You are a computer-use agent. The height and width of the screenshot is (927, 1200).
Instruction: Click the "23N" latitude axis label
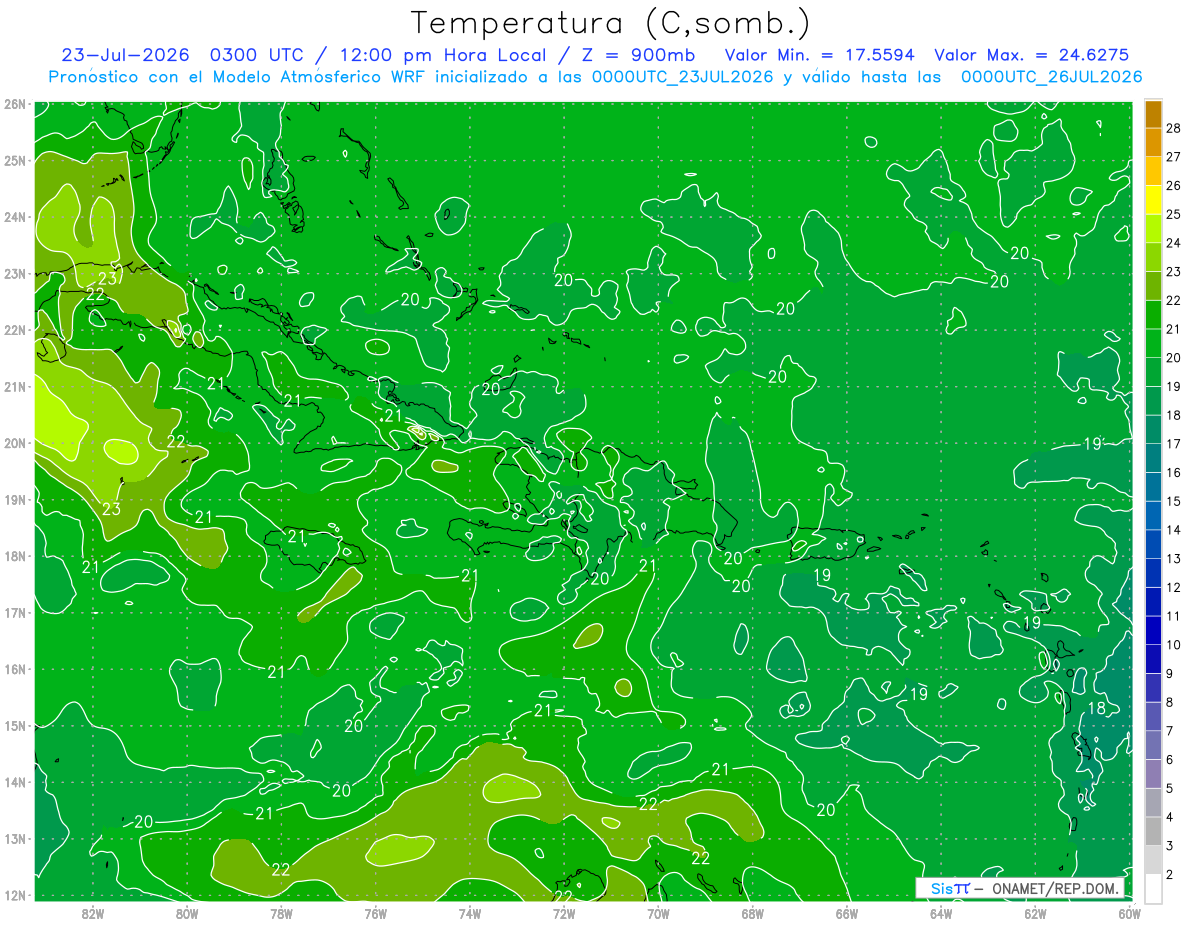pos(14,273)
